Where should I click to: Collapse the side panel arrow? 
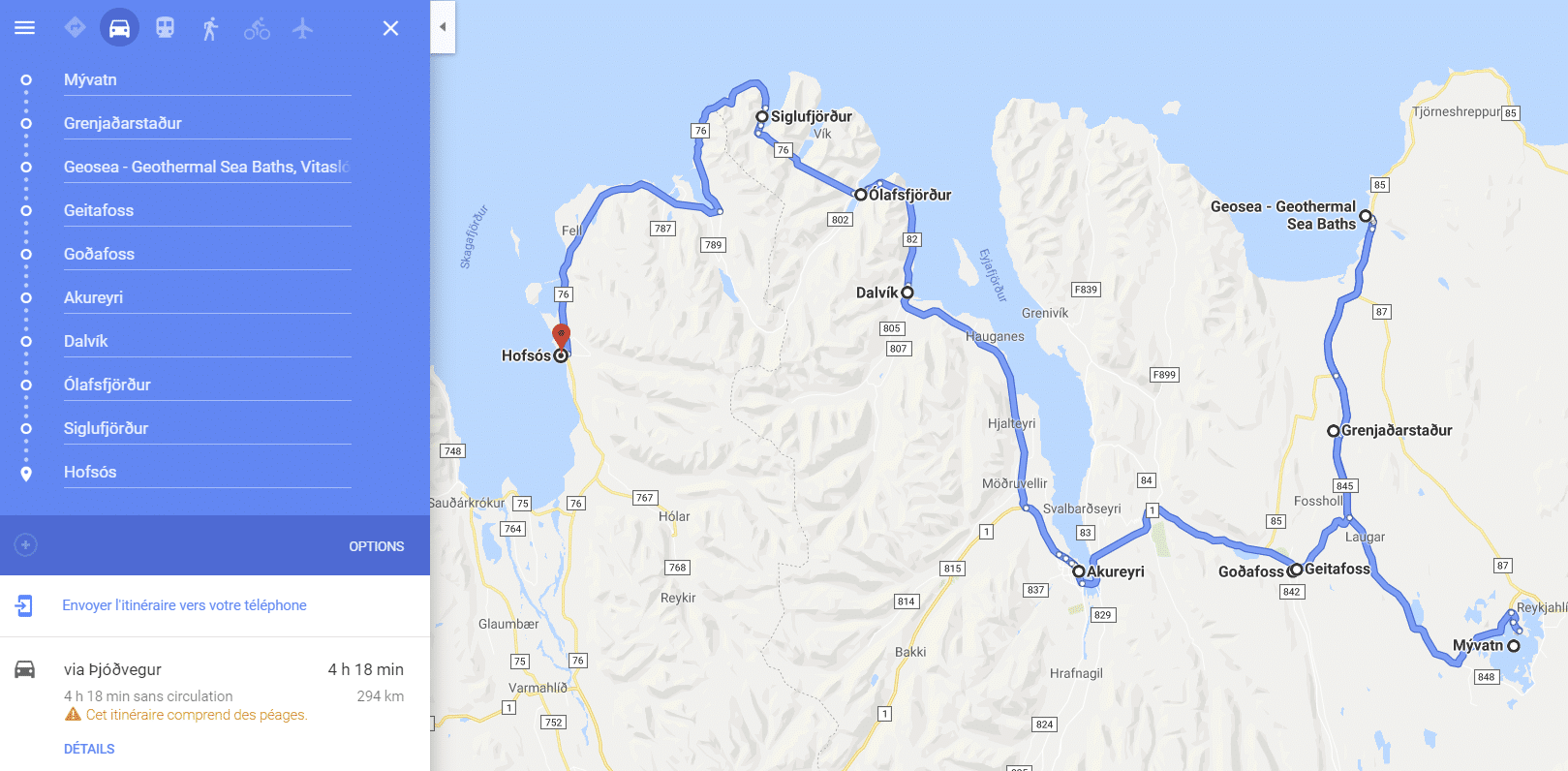443,27
